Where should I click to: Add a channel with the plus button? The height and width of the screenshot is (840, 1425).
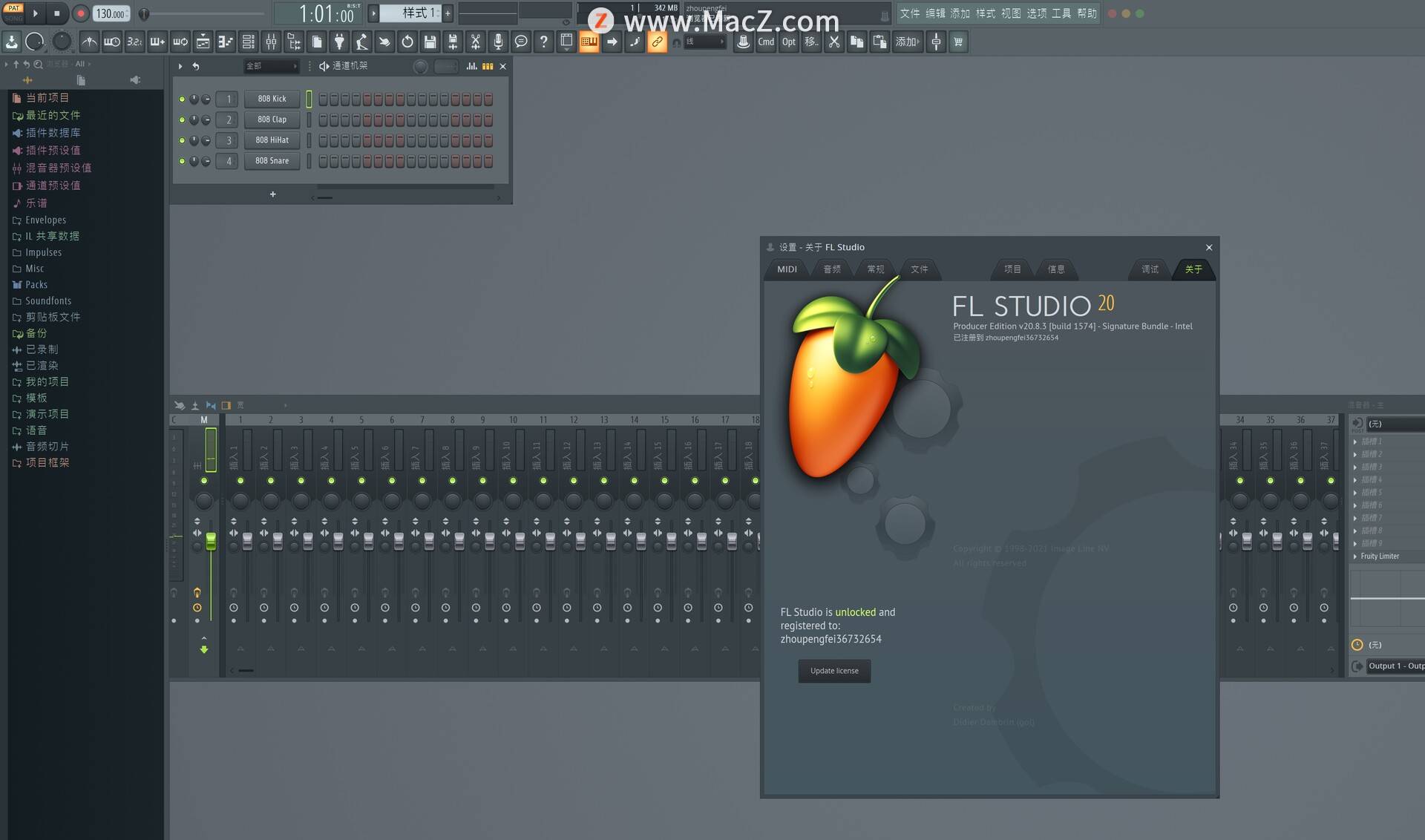point(272,194)
